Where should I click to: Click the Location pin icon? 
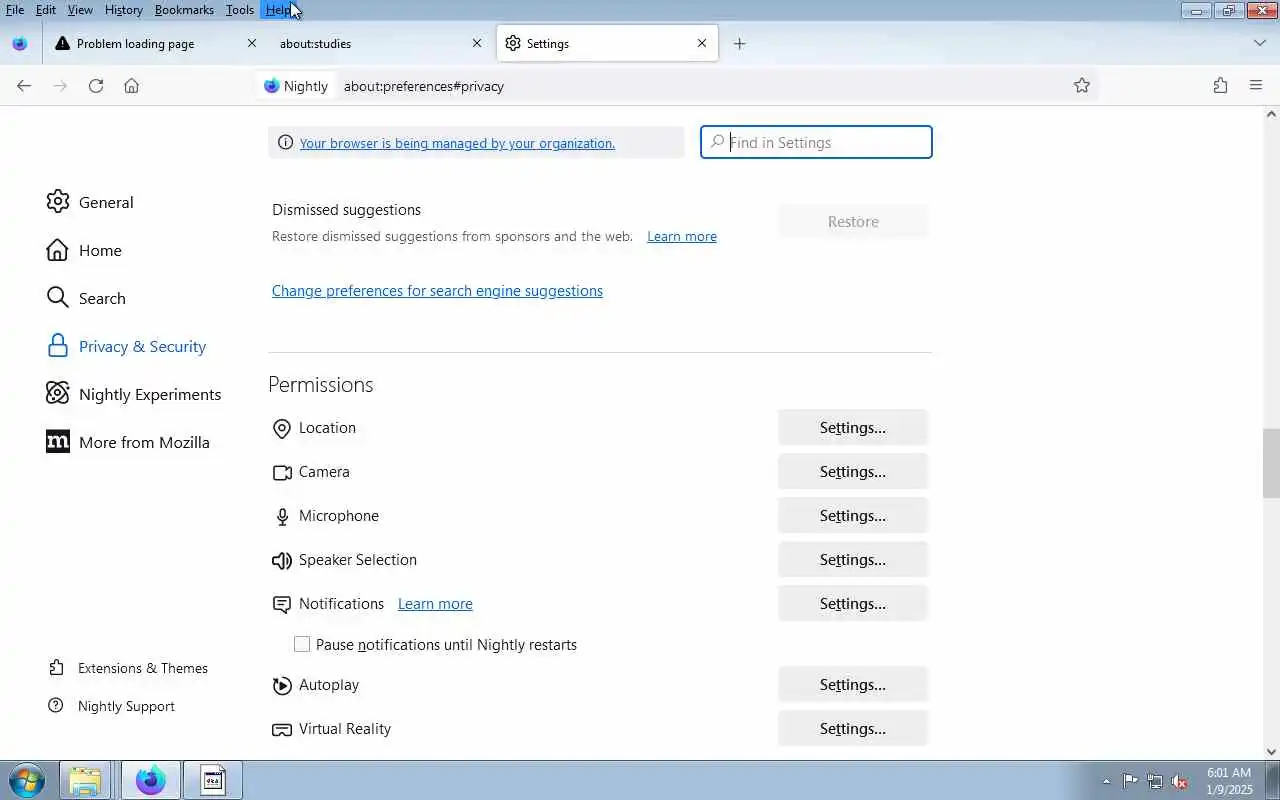[282, 429]
